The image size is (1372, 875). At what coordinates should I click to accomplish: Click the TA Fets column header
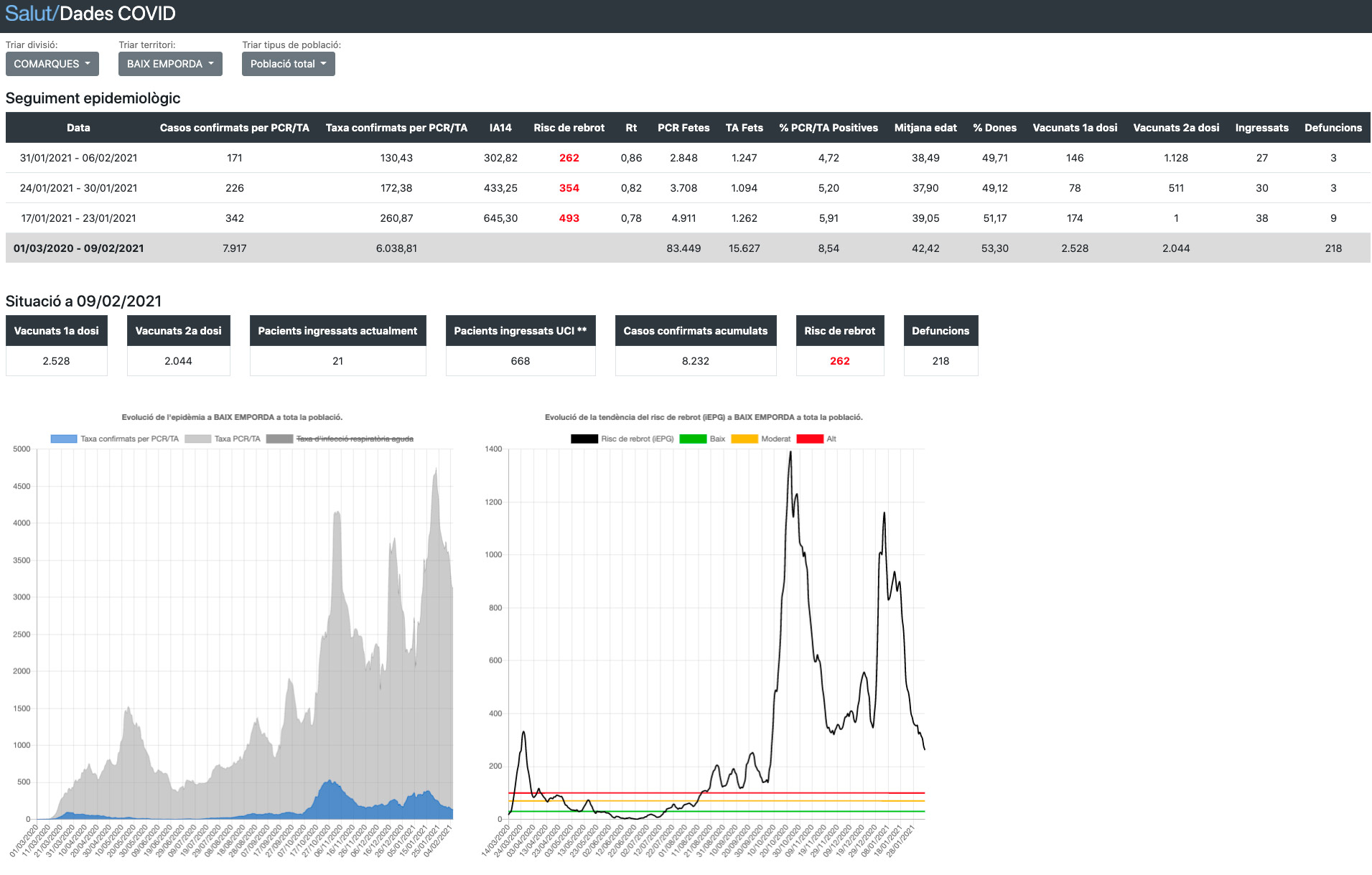(x=745, y=128)
